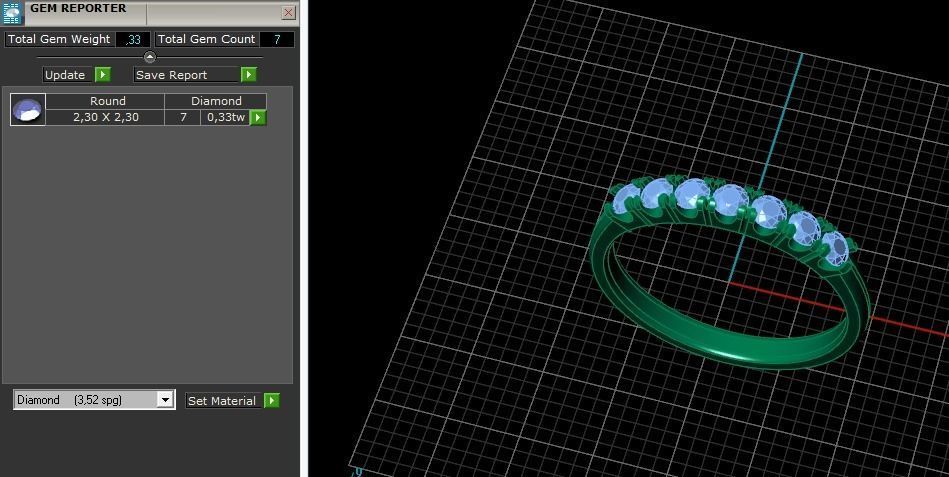Image resolution: width=949 pixels, height=477 pixels.
Task: Click the Gem Reporter panel icon
Action: 11,12
